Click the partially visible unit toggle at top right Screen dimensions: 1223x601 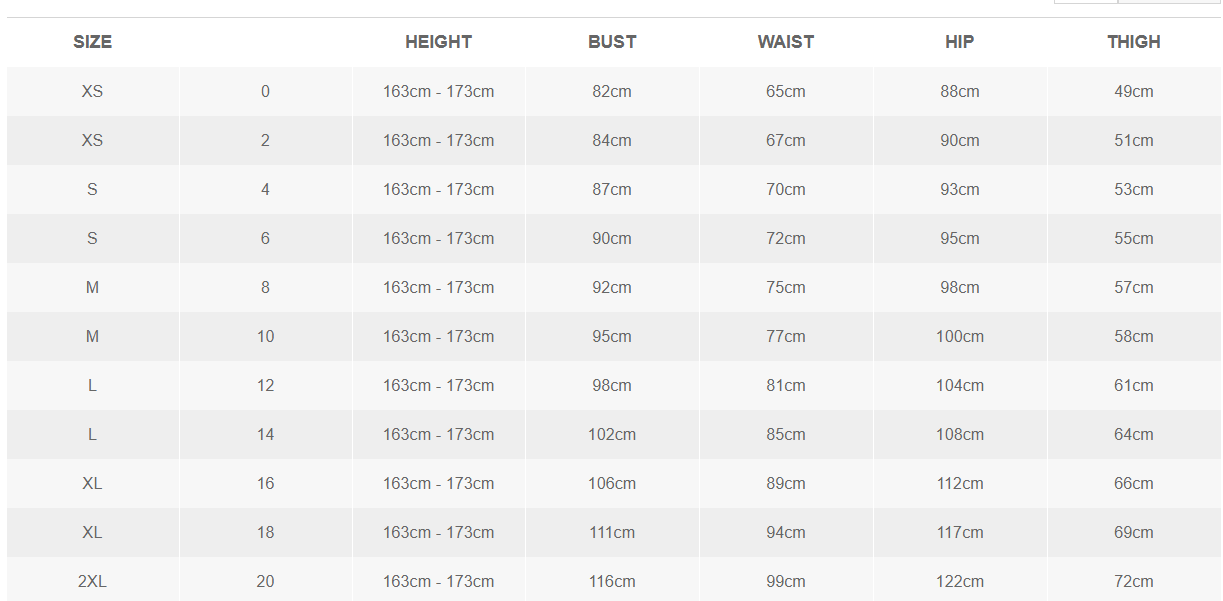[1137, 2]
